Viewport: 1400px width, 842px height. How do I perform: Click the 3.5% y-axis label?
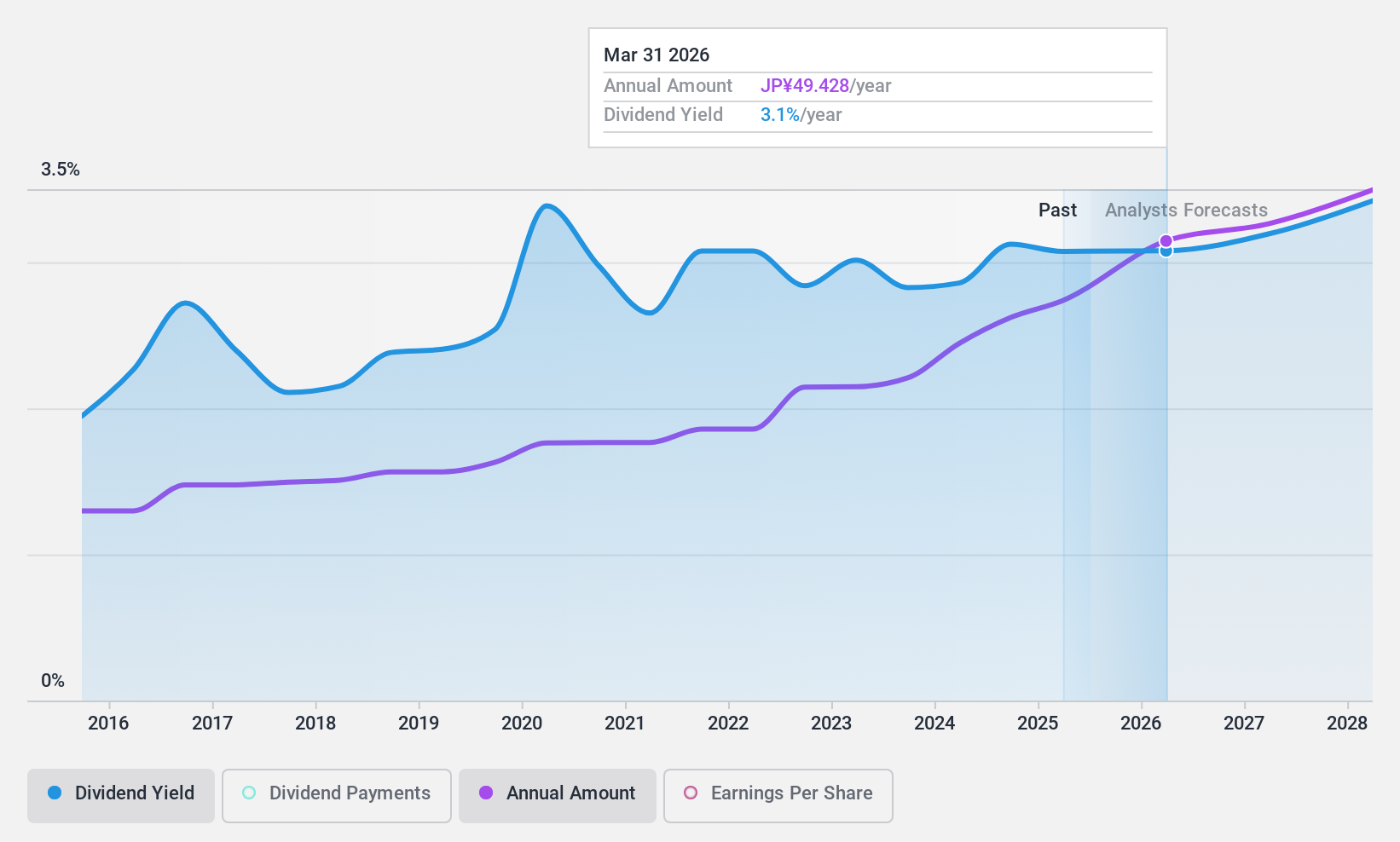[x=61, y=170]
